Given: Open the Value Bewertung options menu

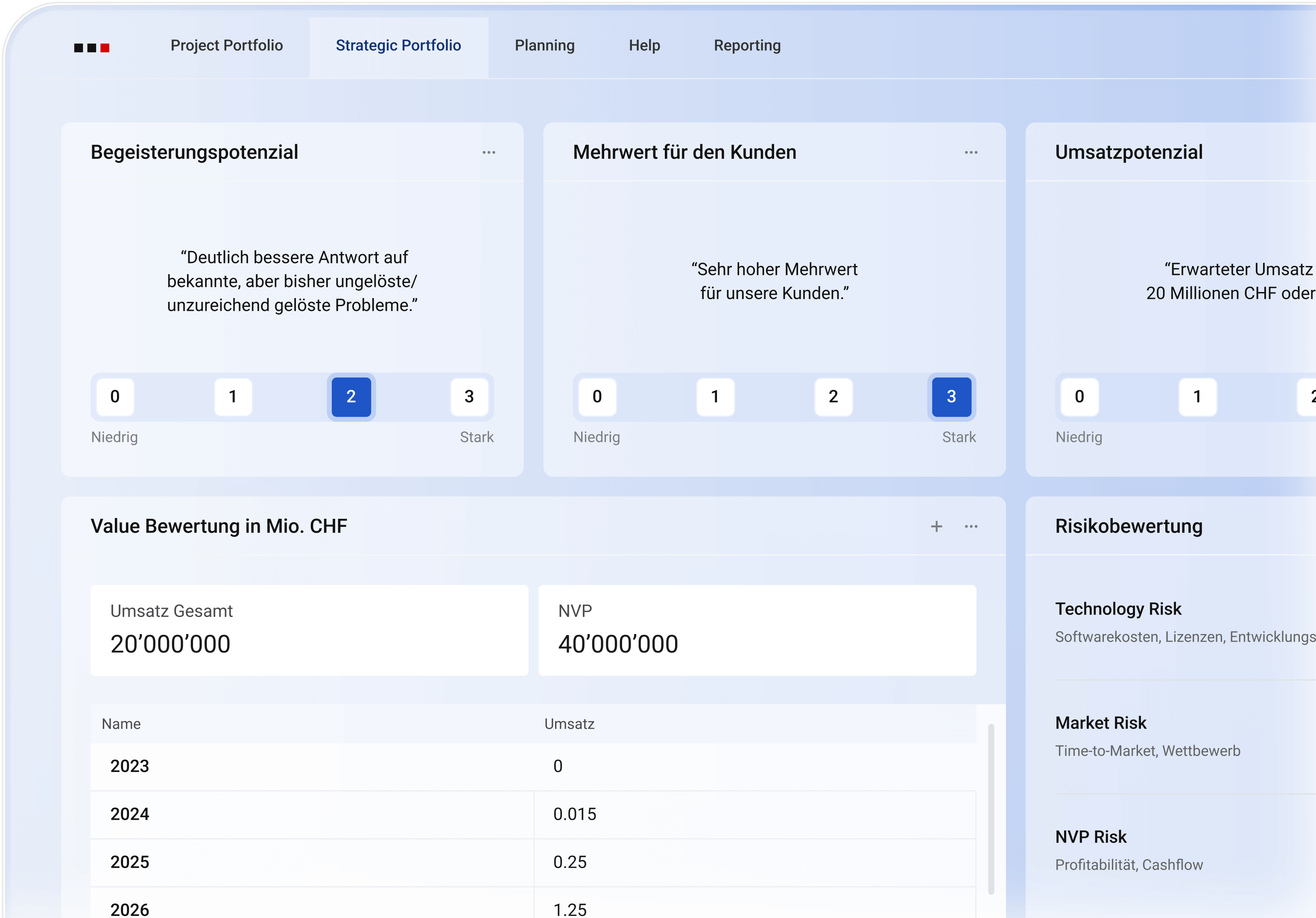Looking at the screenshot, I should click(971, 526).
